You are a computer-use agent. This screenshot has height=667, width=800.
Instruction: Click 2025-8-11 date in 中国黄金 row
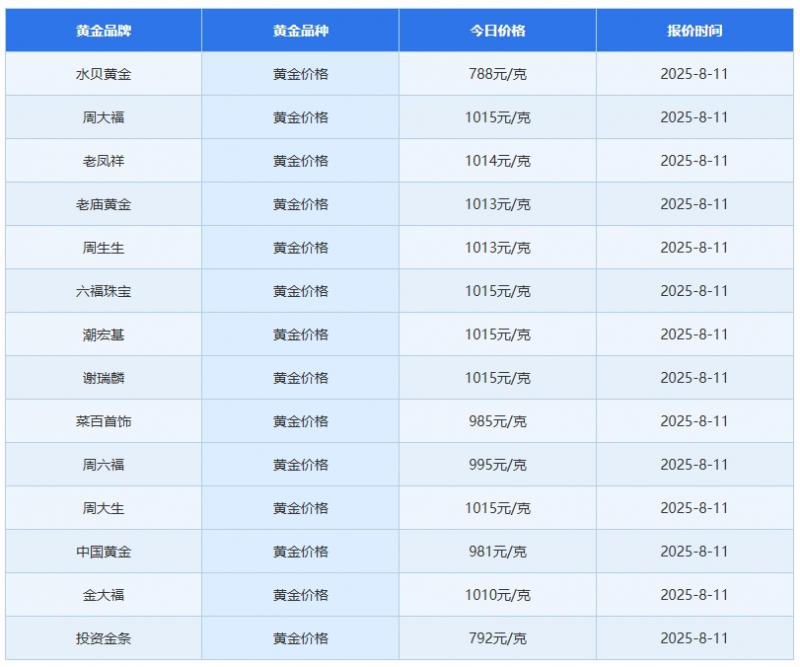click(x=694, y=551)
